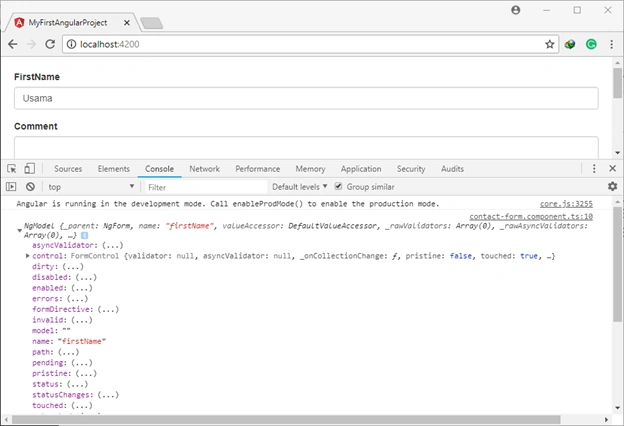Open a new browser tab
Screen dimensions: 624x426
pyautogui.click(x=152, y=23)
